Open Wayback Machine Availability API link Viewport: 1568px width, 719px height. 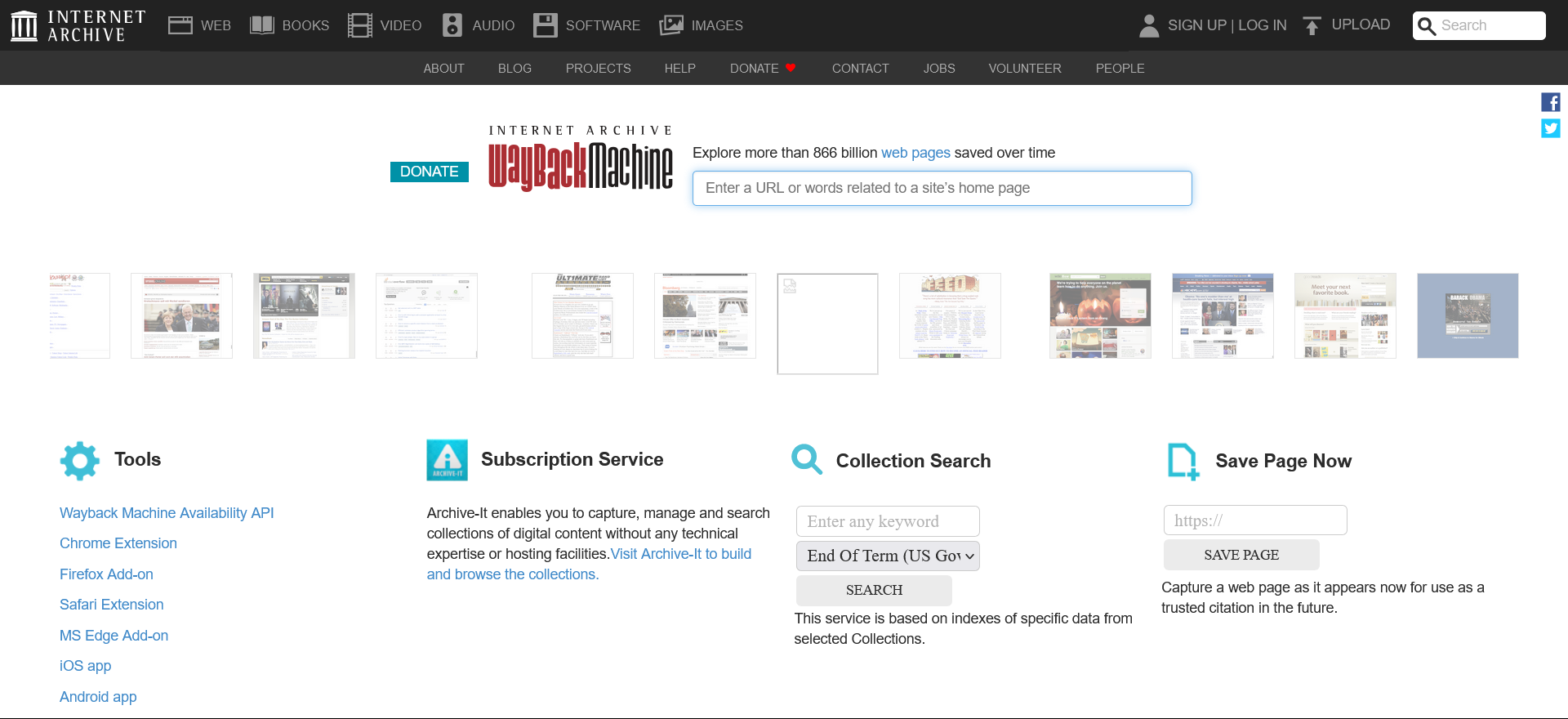(x=167, y=513)
